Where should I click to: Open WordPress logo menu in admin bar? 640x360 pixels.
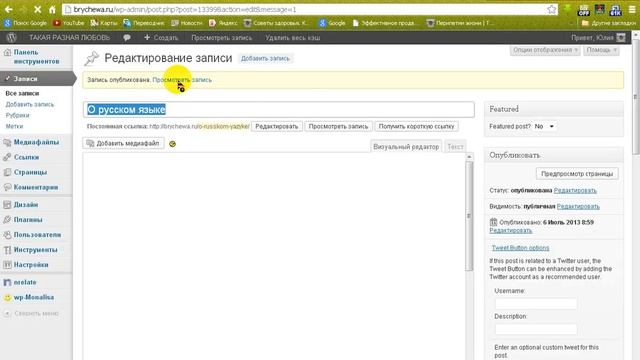(12, 38)
